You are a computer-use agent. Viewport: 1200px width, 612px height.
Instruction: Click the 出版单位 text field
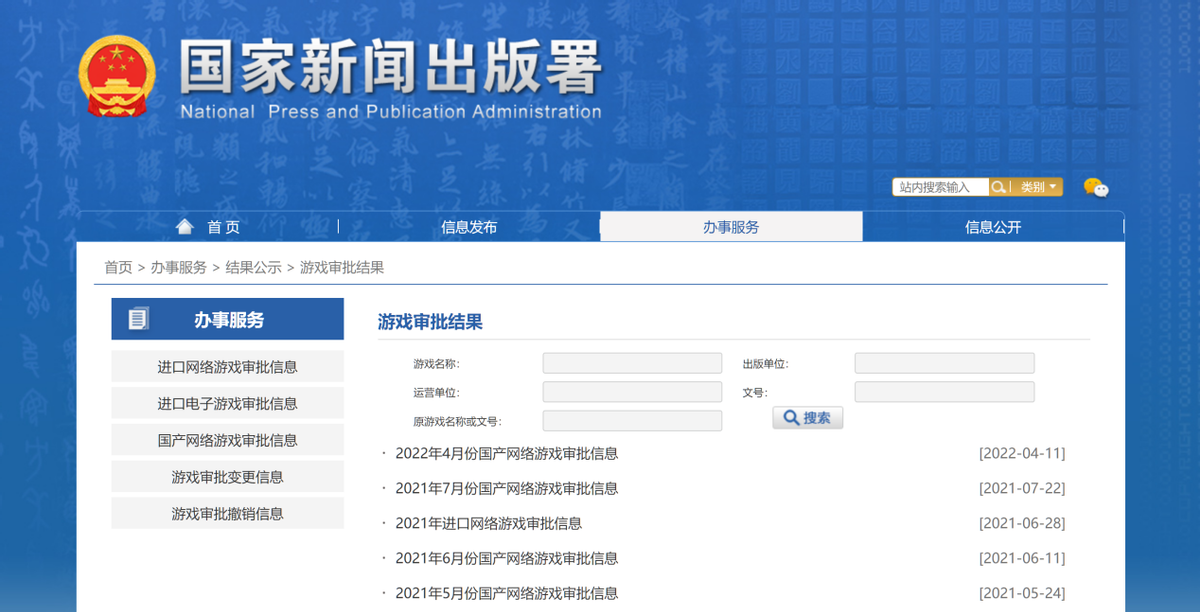point(944,364)
